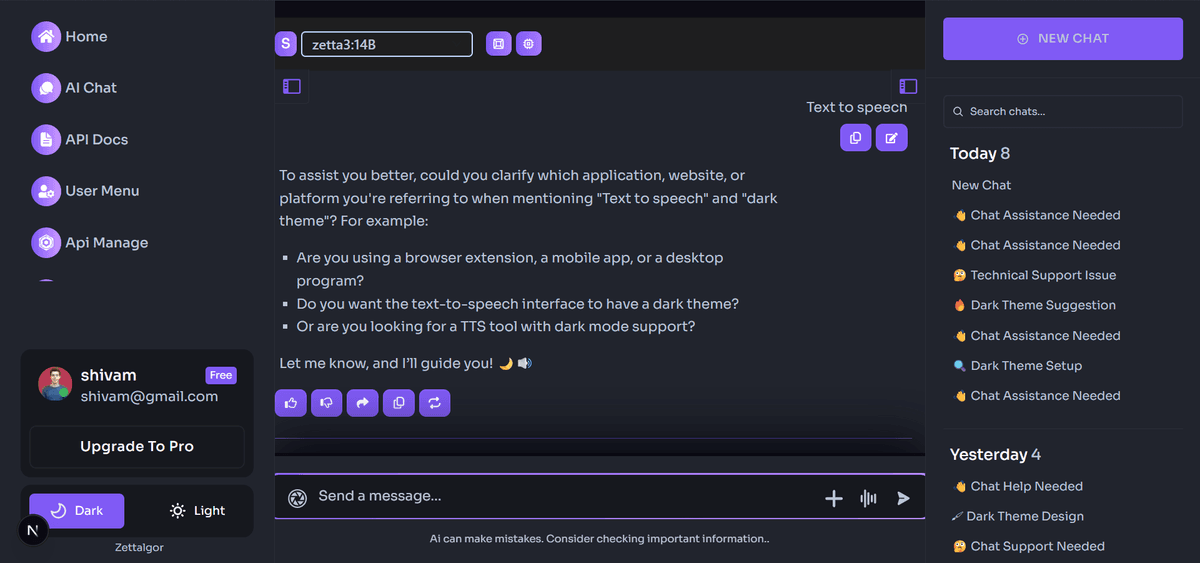Open Api Manage section
Image resolution: width=1200 pixels, height=563 pixels.
[90, 243]
